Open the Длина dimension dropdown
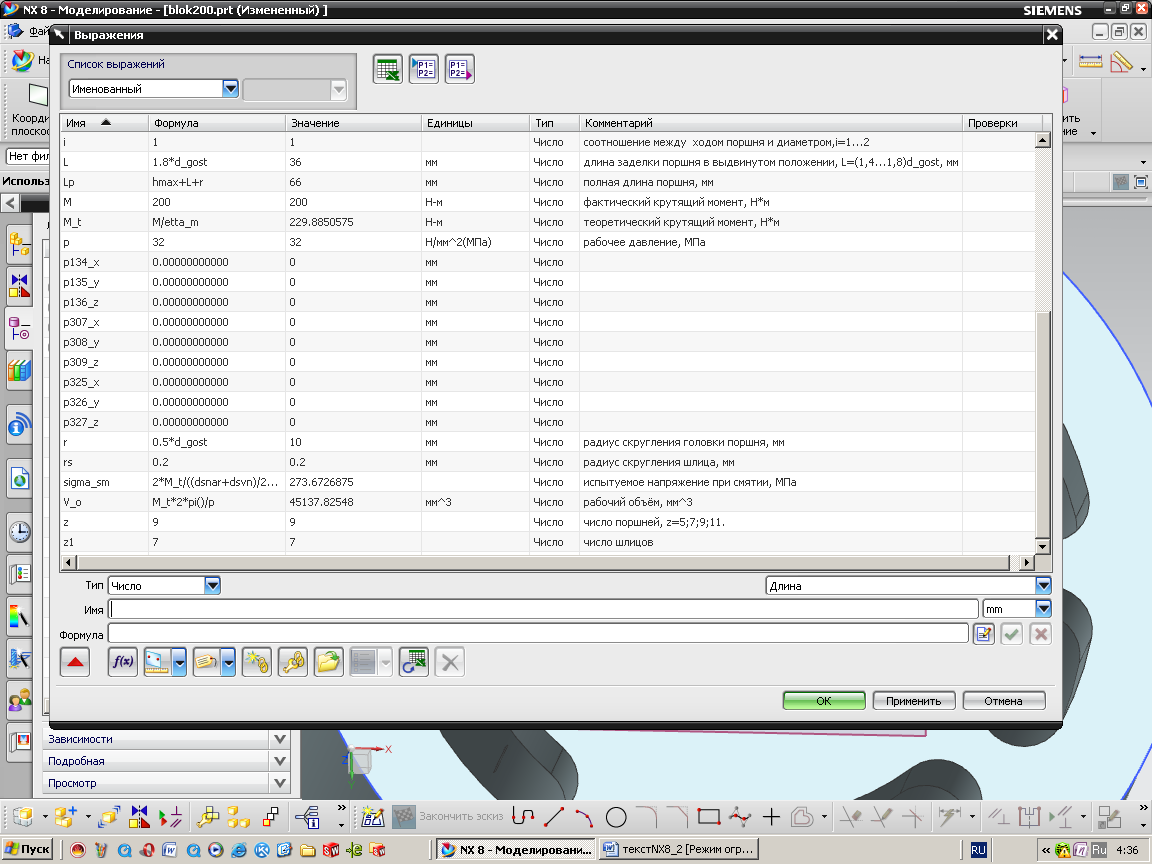The height and width of the screenshot is (864, 1152). [x=1043, y=586]
